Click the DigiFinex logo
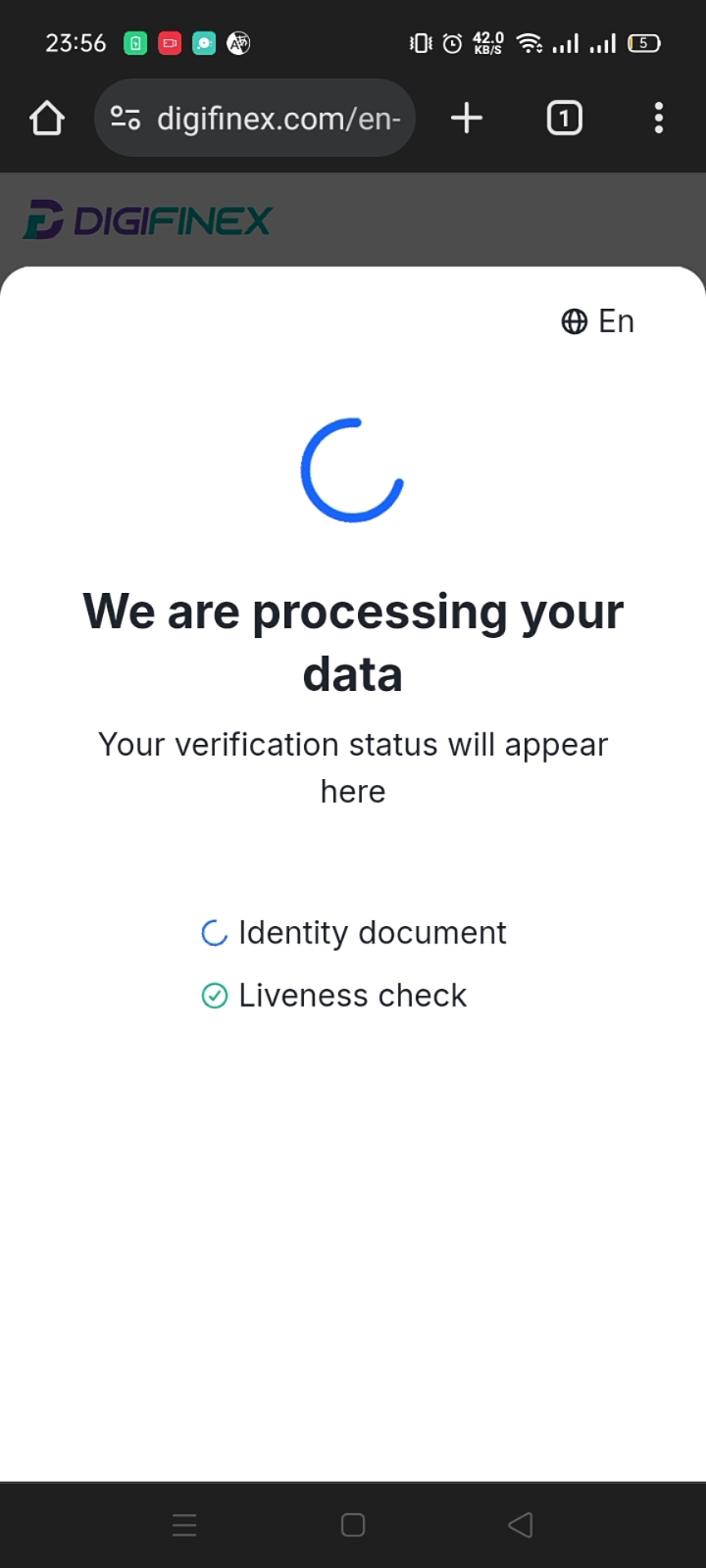Viewport: 706px width, 1568px height. pyautogui.click(x=147, y=220)
